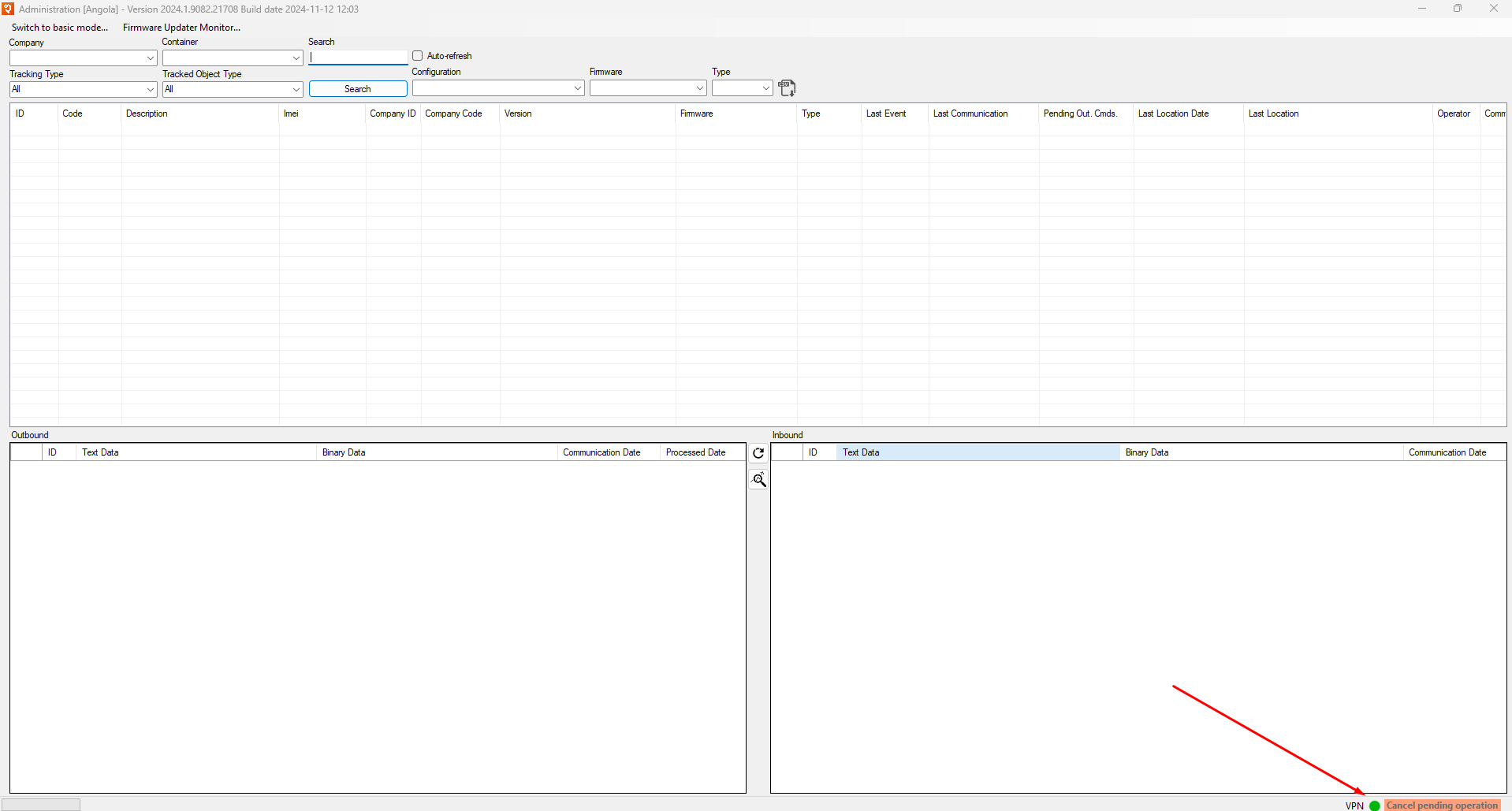
Task: Focus the Search text field
Action: [358, 58]
